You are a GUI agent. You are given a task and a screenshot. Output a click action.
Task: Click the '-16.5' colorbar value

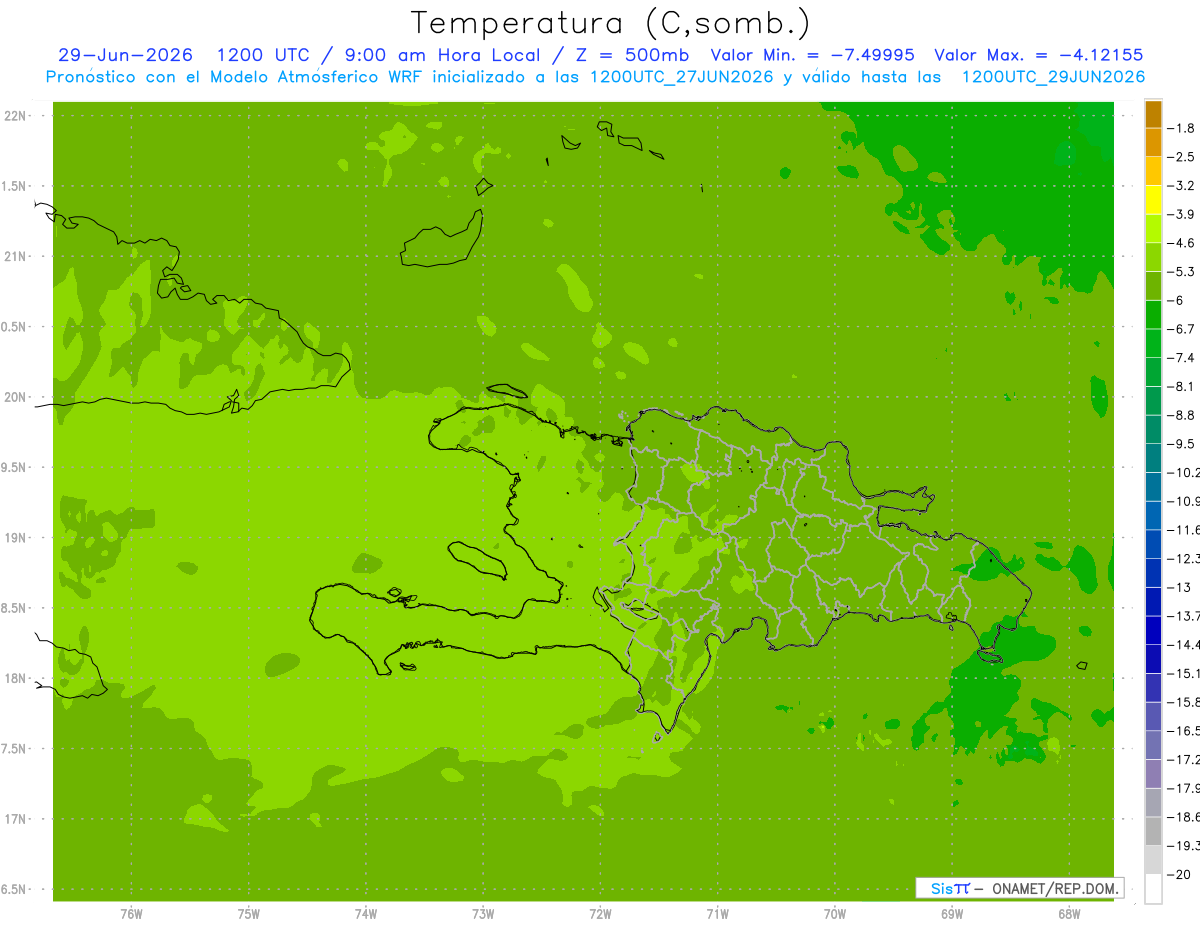1183,730
